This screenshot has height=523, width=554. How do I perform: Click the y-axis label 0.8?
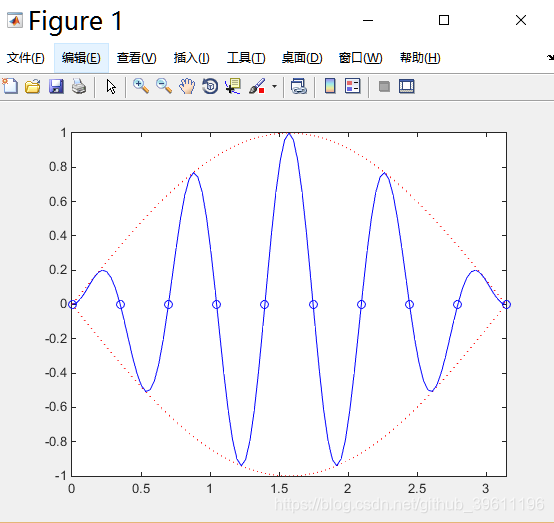58,167
